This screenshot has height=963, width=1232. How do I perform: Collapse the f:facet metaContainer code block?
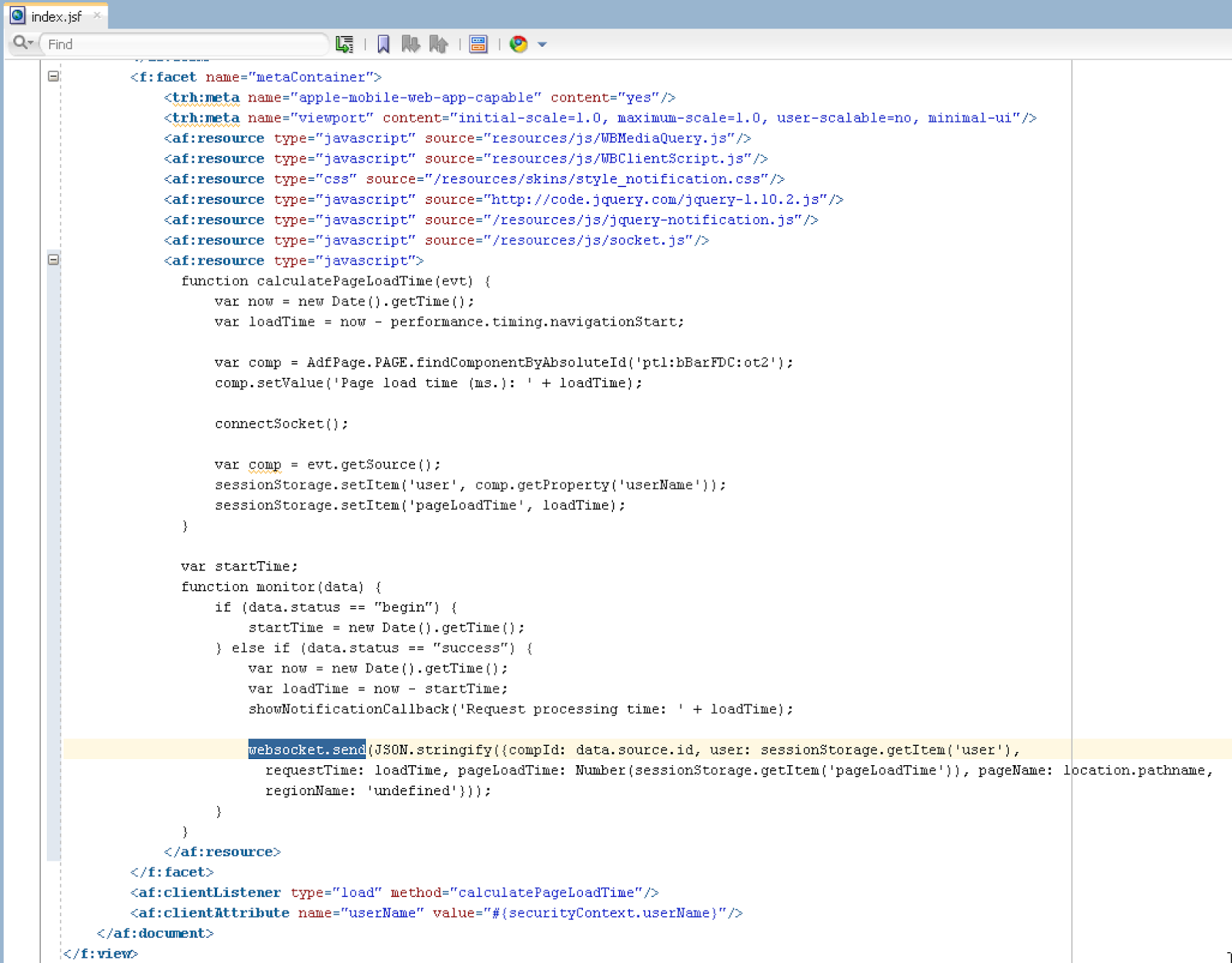[x=53, y=76]
